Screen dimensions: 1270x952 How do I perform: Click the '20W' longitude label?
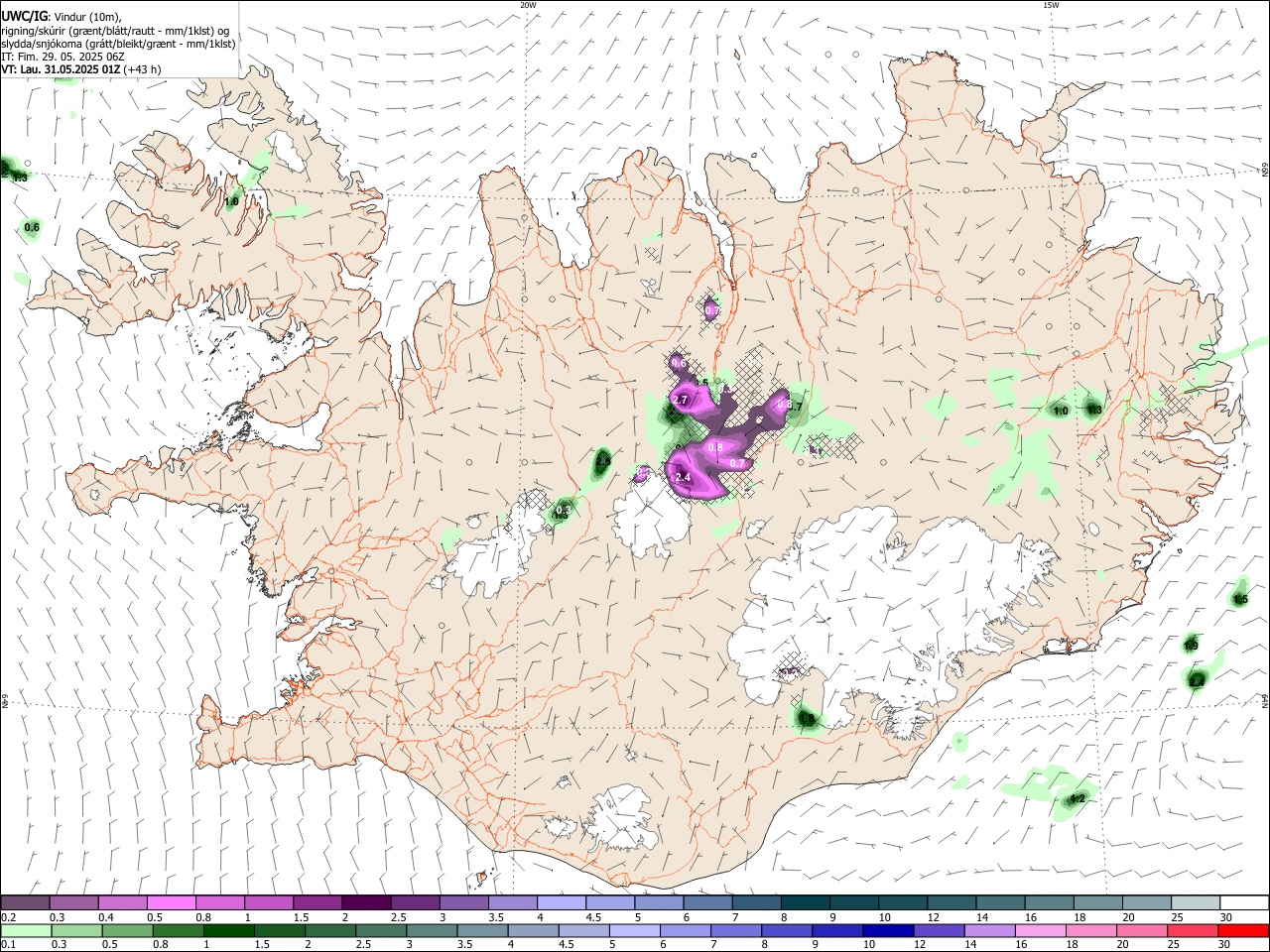[528, 5]
